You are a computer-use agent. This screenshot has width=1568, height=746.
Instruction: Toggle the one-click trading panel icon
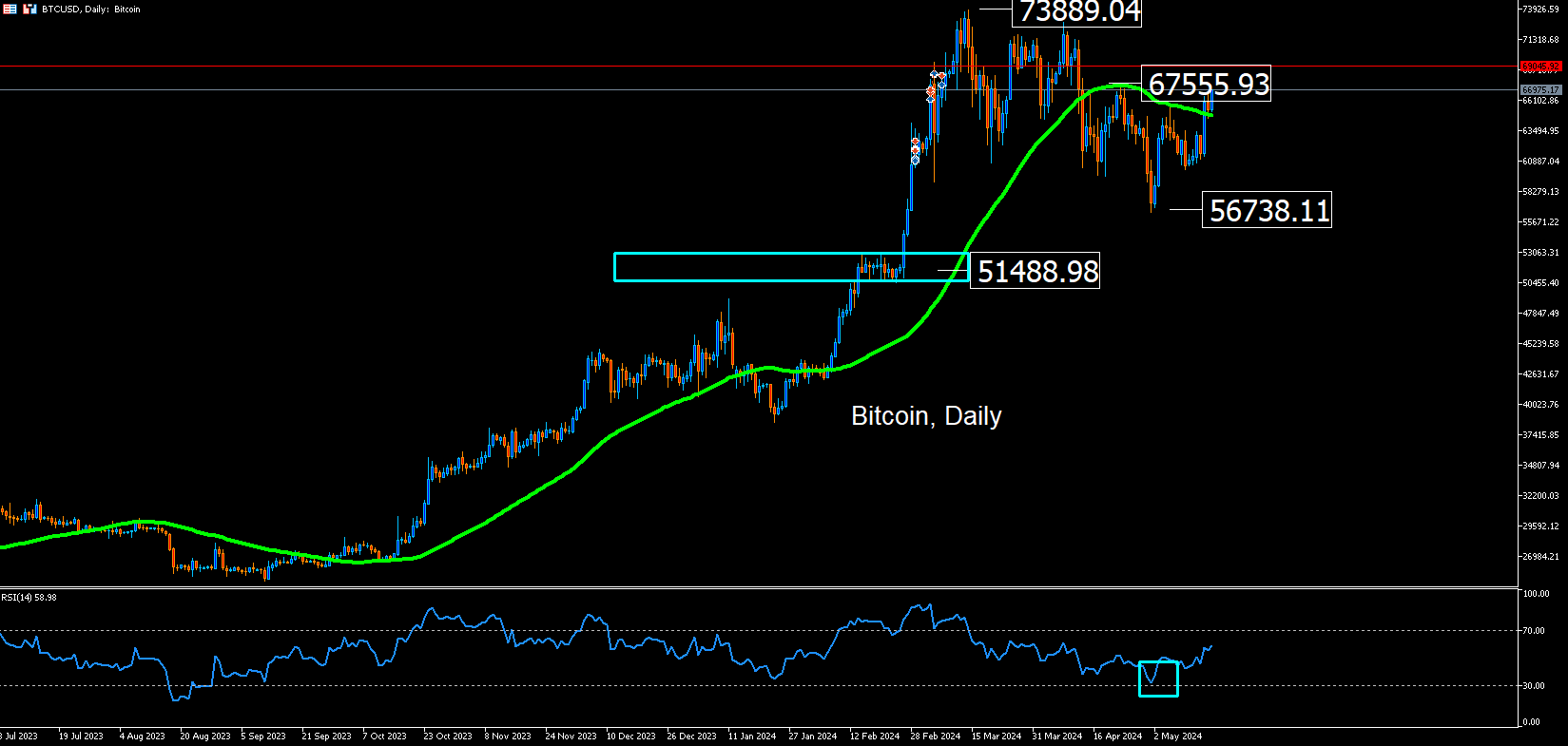pos(29,9)
